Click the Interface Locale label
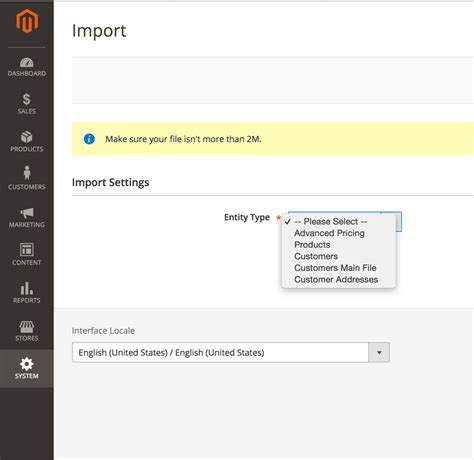 click(103, 331)
